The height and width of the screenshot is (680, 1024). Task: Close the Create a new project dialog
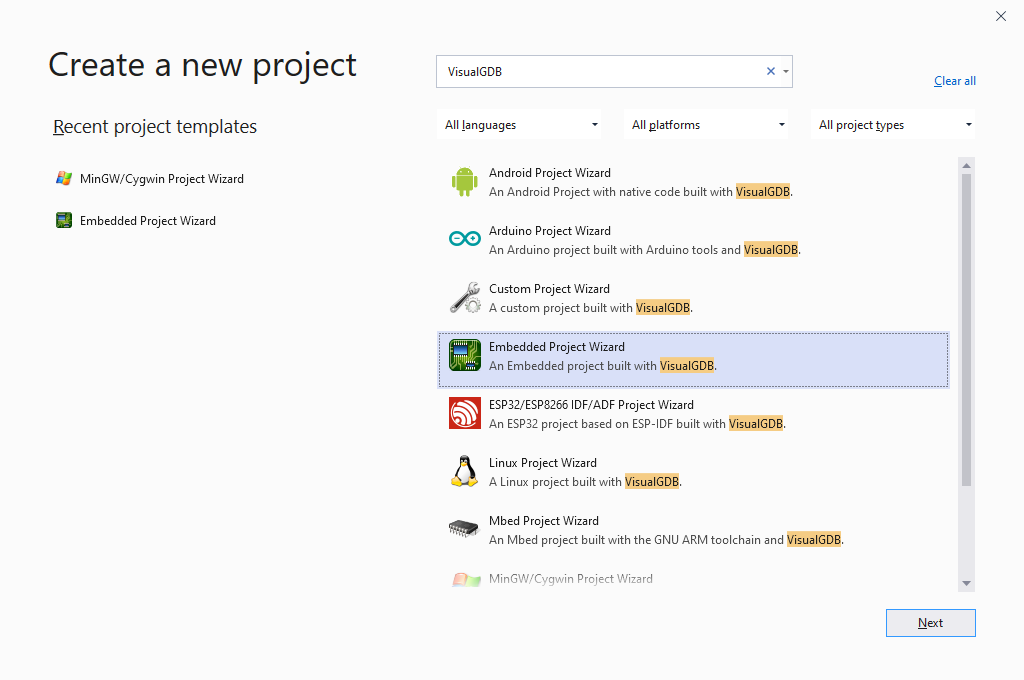(x=1000, y=16)
